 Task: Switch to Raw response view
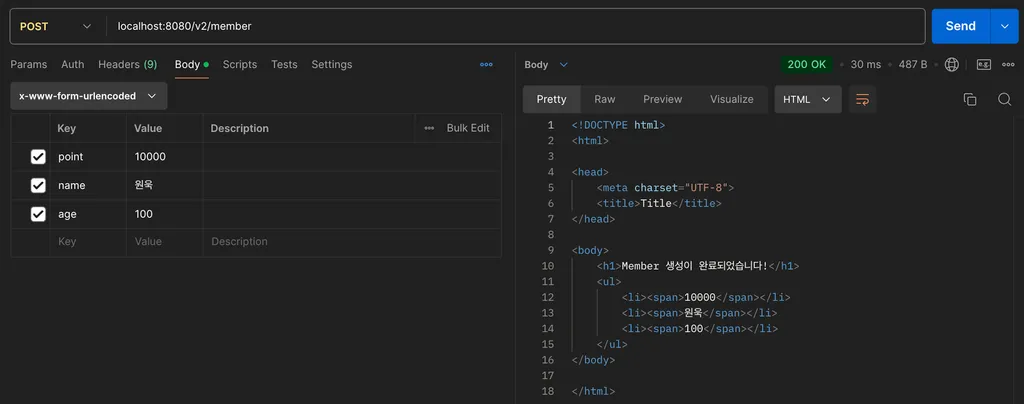point(605,99)
